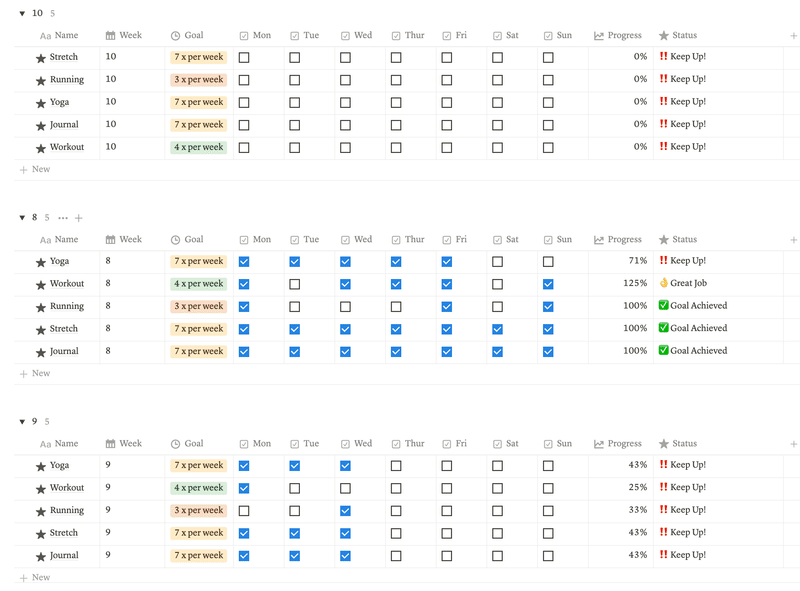Click the plus icon beside group 8 header
The height and width of the screenshot is (591, 800).
(79, 217)
